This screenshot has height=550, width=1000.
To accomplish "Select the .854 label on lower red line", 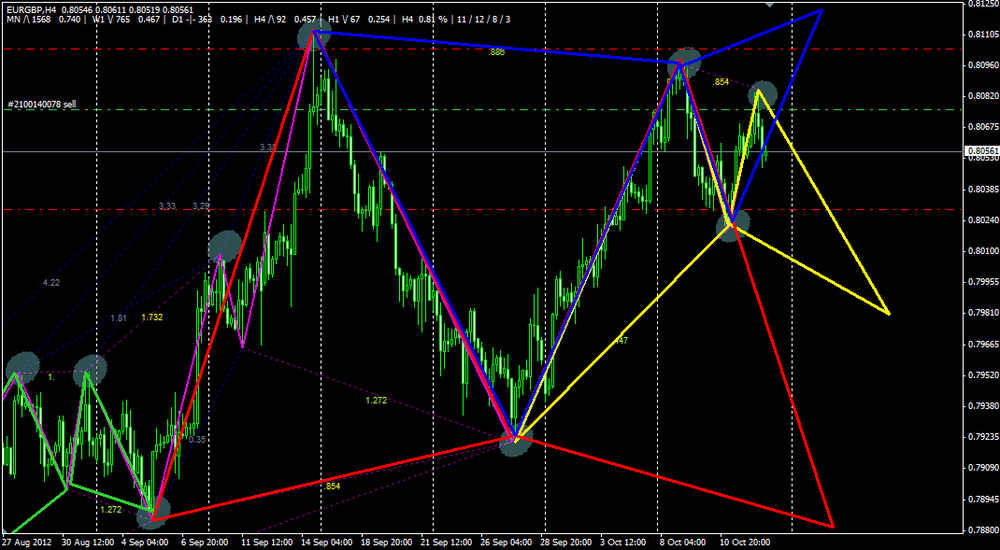I will (332, 486).
